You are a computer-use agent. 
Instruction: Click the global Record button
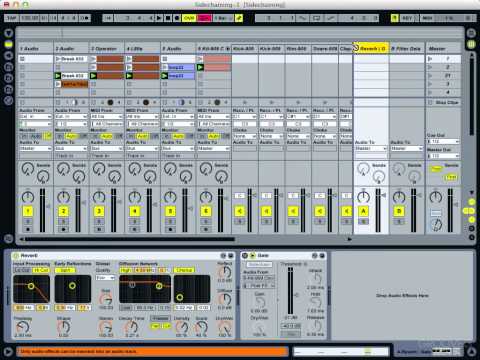coord(177,18)
